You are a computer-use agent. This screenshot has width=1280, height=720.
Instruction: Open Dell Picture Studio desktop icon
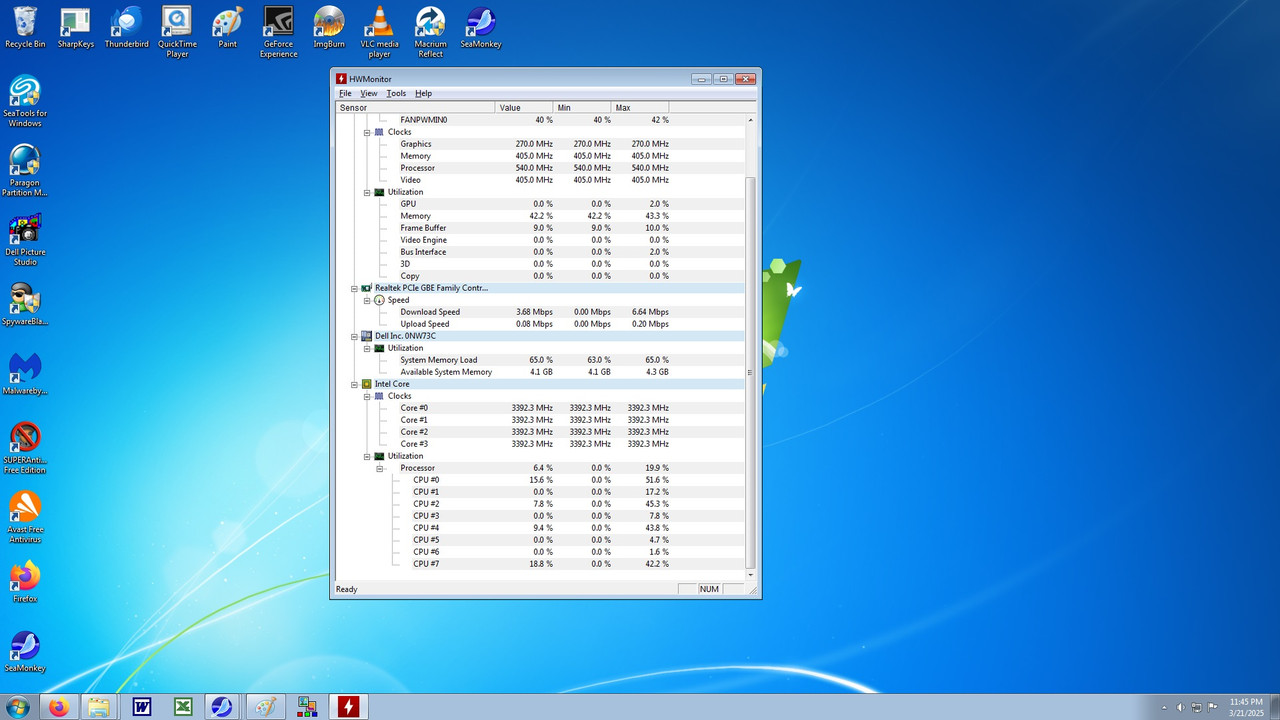(x=25, y=239)
